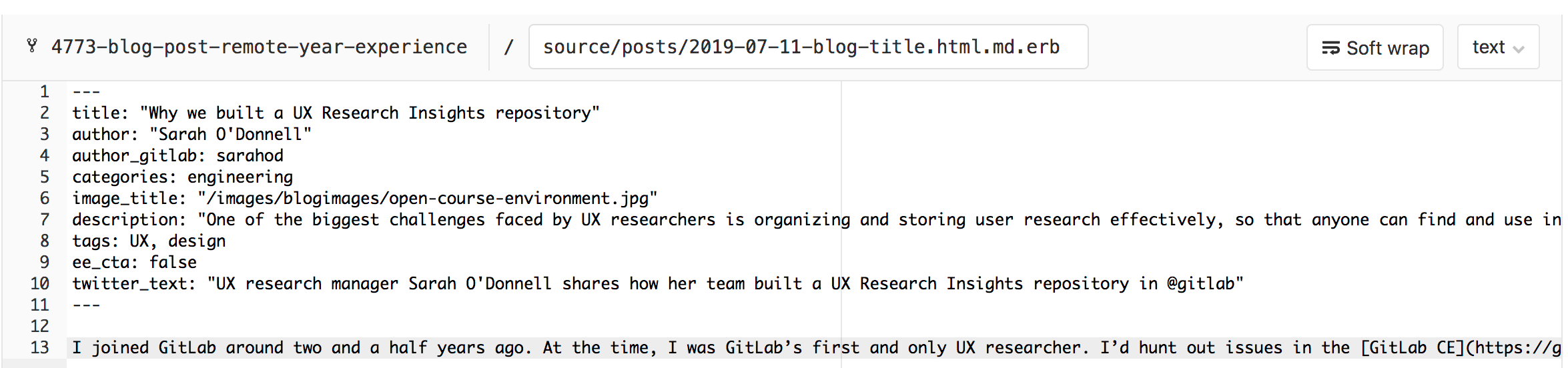The width and height of the screenshot is (1568, 368).
Task: Toggle the Soft wrap button
Action: (1375, 47)
